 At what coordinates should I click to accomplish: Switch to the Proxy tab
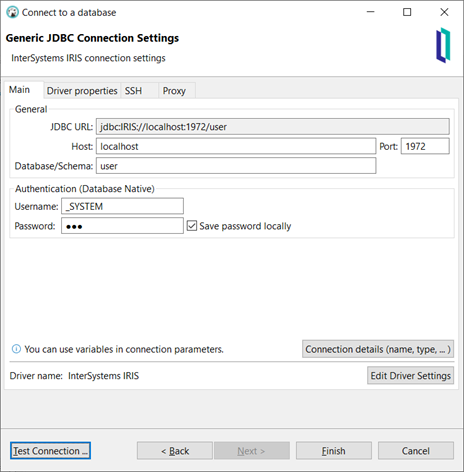(x=174, y=91)
